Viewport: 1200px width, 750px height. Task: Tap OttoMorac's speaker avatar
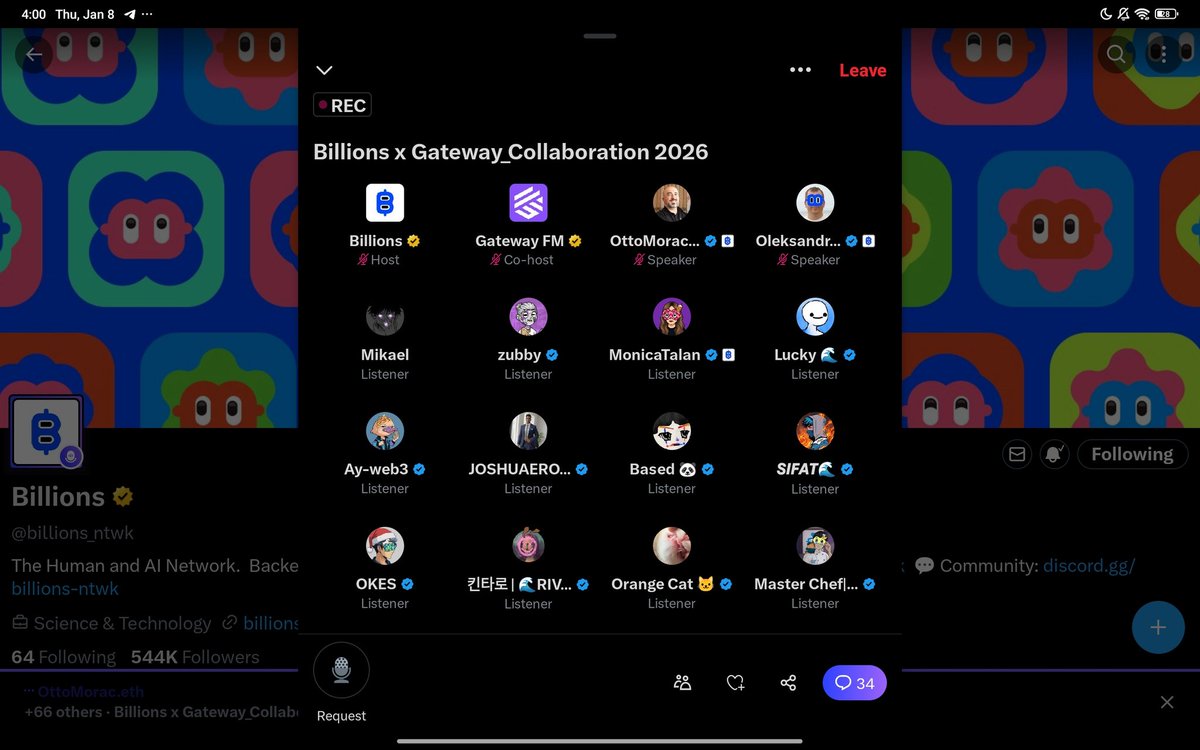(671, 203)
